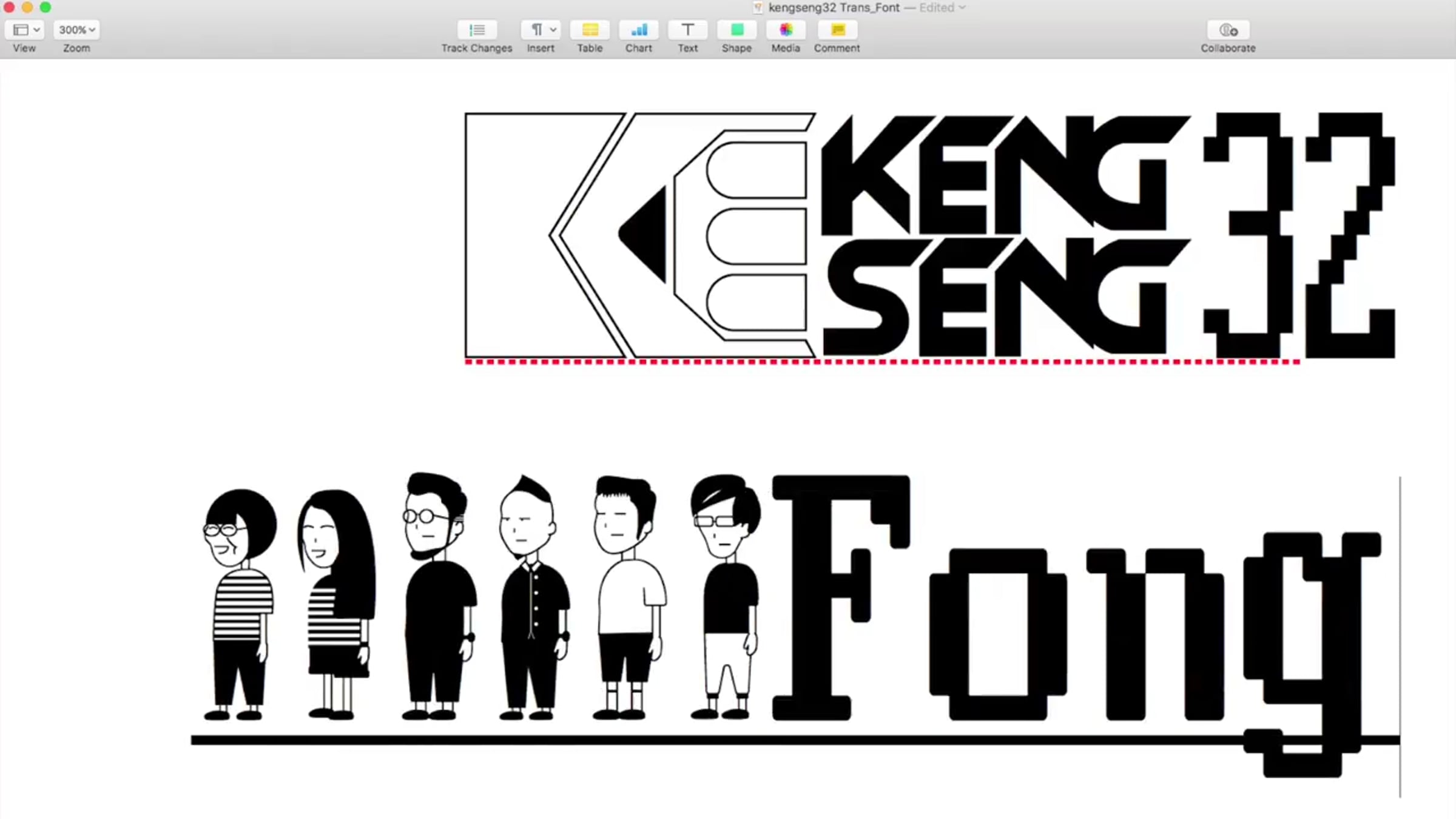Screen dimensions: 1456x819
Task: Expand the 300% Zoom dropdown
Action: pos(76,30)
